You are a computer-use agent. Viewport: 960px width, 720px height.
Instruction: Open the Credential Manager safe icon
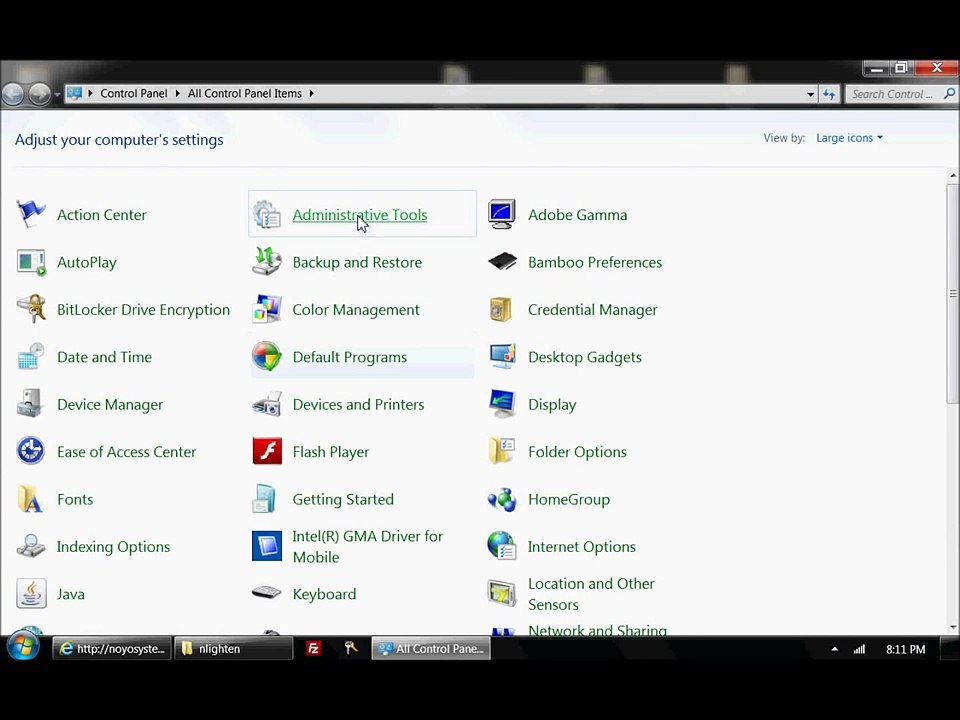click(501, 309)
